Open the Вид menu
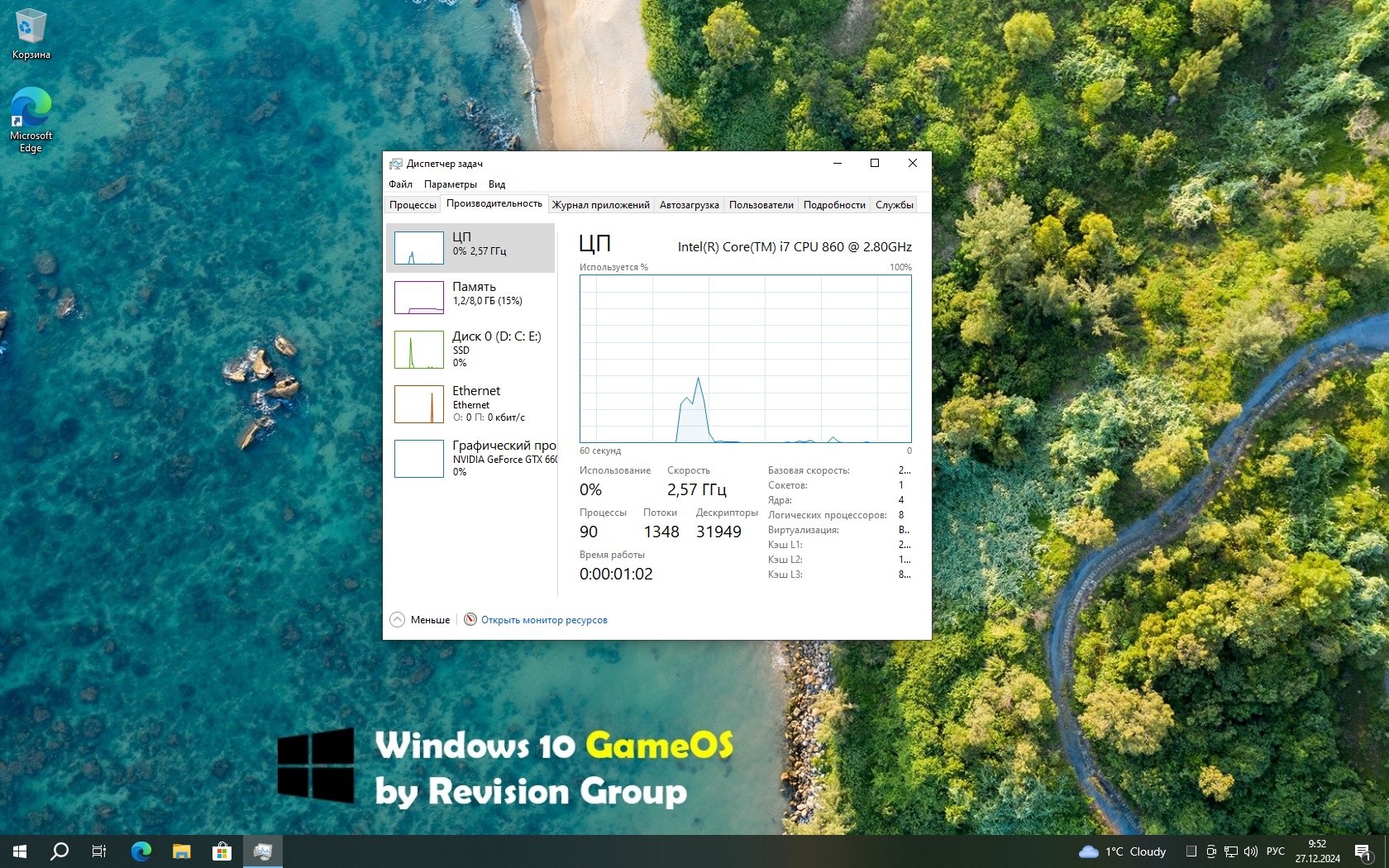The height and width of the screenshot is (868, 1389). coord(497,184)
